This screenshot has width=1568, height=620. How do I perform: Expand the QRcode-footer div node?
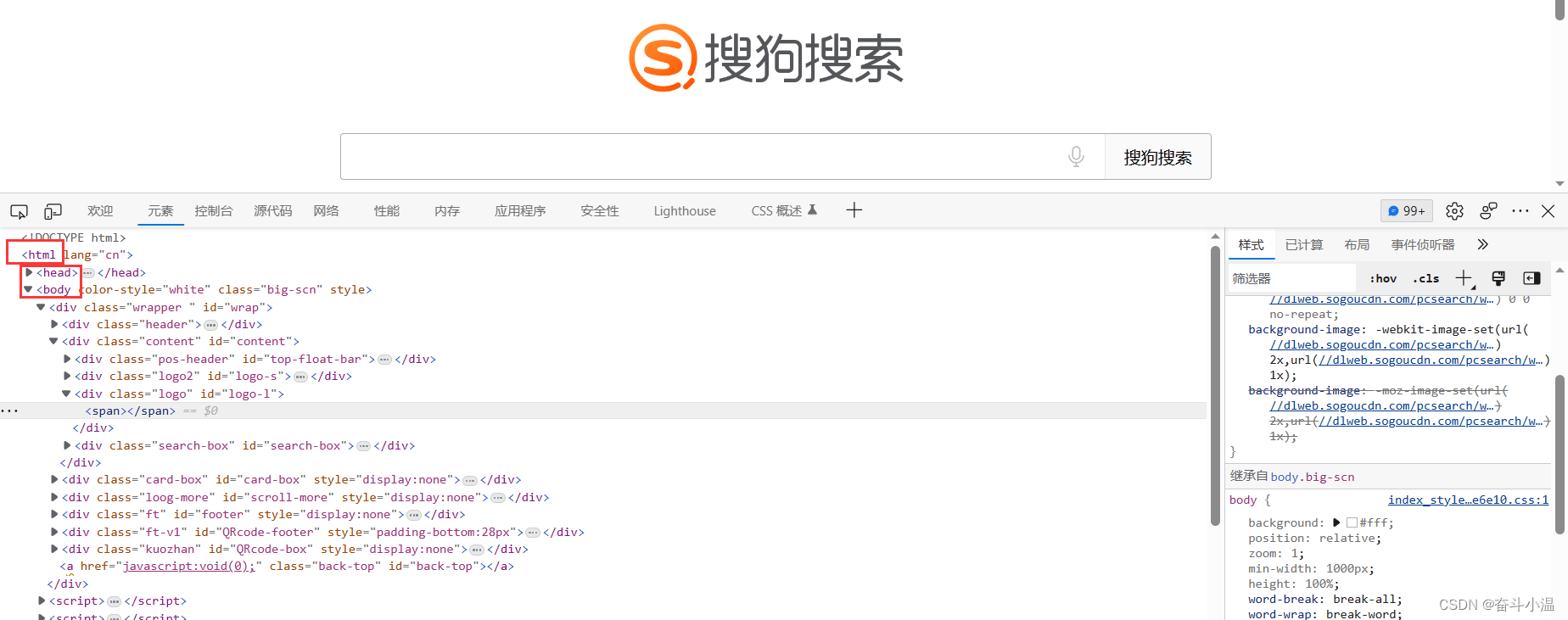[x=54, y=532]
